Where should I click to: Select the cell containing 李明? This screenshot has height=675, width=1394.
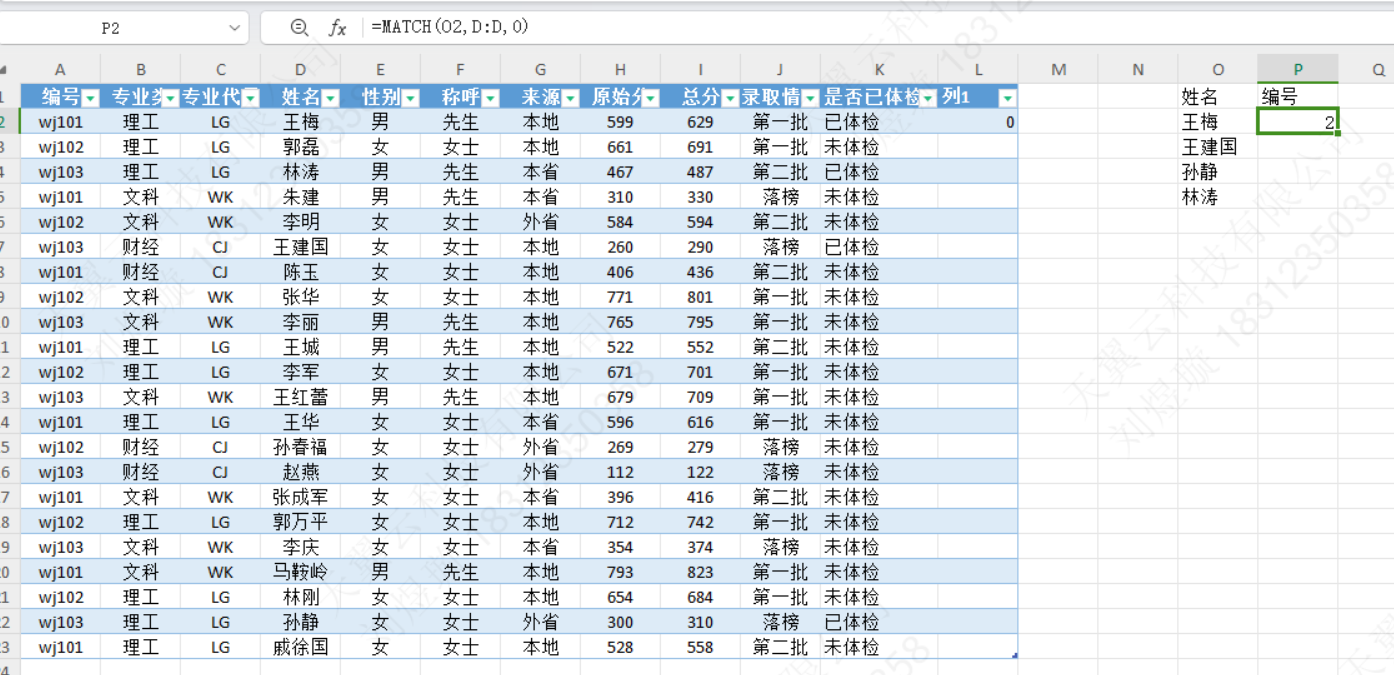pos(300,222)
